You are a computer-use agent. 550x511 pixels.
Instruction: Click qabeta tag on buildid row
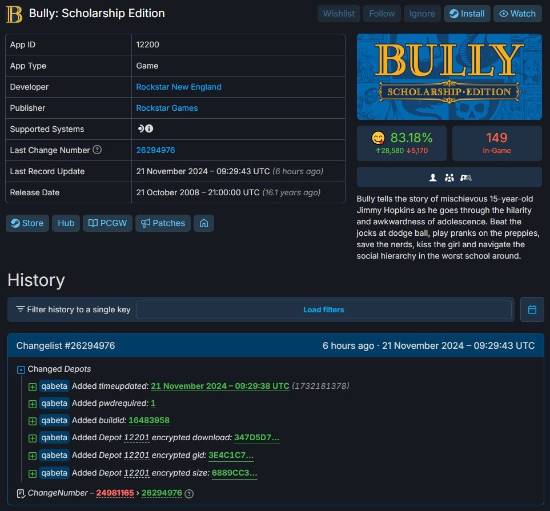[54, 420]
